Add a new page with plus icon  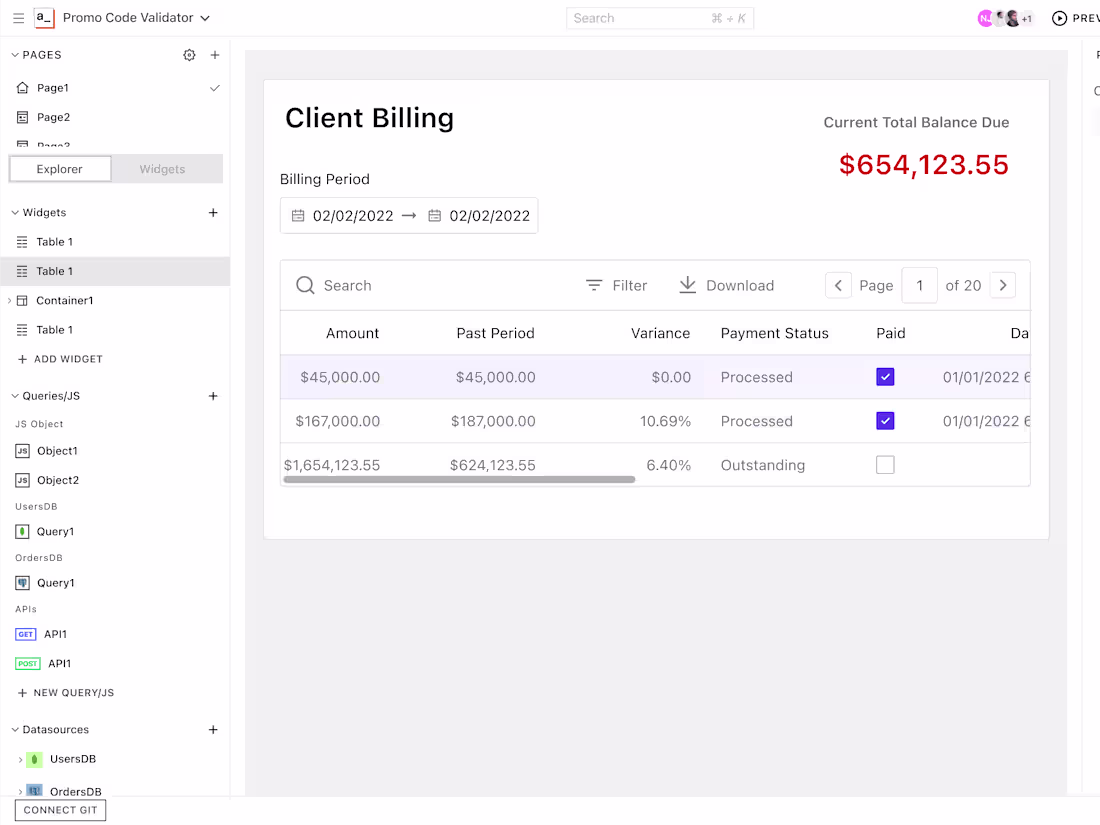pos(215,55)
